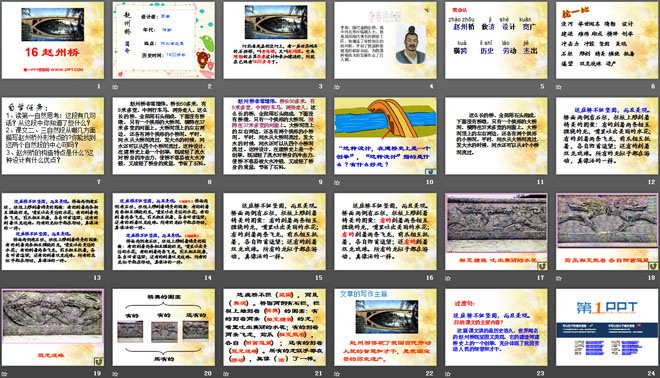Select slide 20 titled 精美的图案
Viewport: 660px width, 378px height.
click(163, 327)
